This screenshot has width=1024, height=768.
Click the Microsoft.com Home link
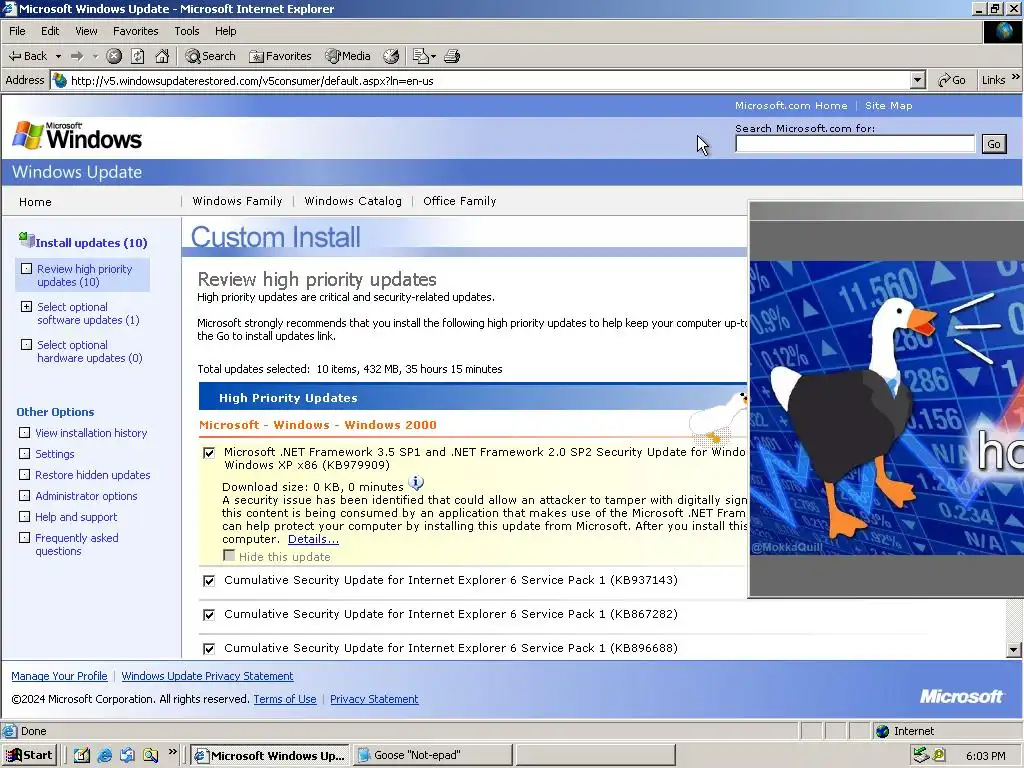click(791, 105)
